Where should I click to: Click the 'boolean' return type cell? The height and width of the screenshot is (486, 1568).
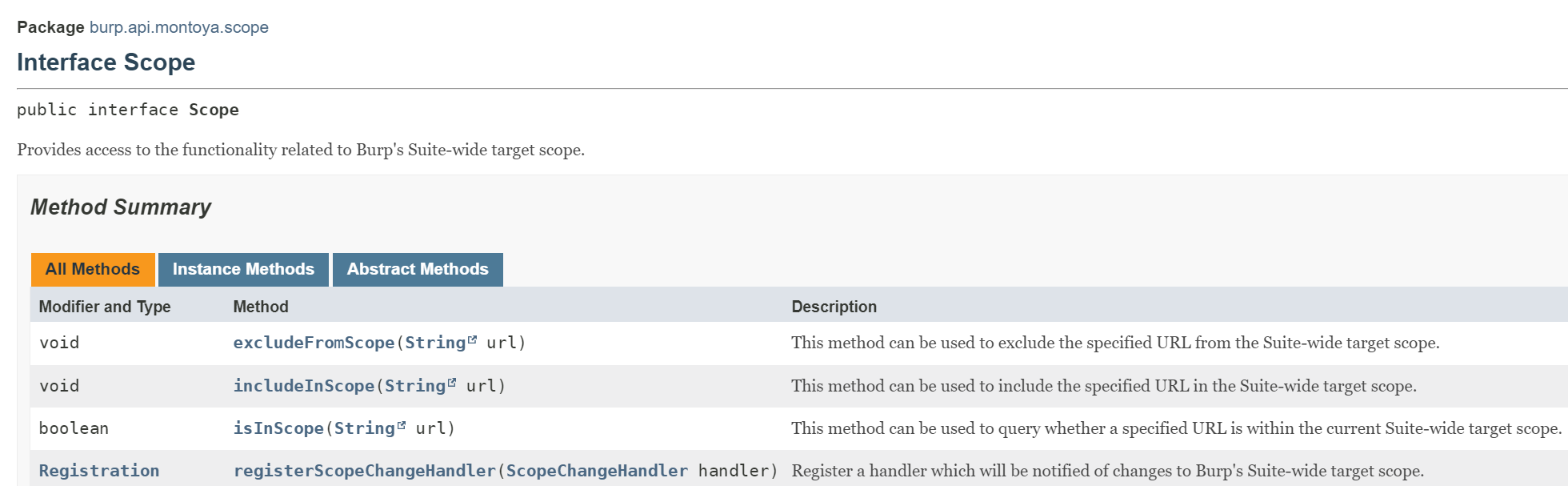(74, 428)
